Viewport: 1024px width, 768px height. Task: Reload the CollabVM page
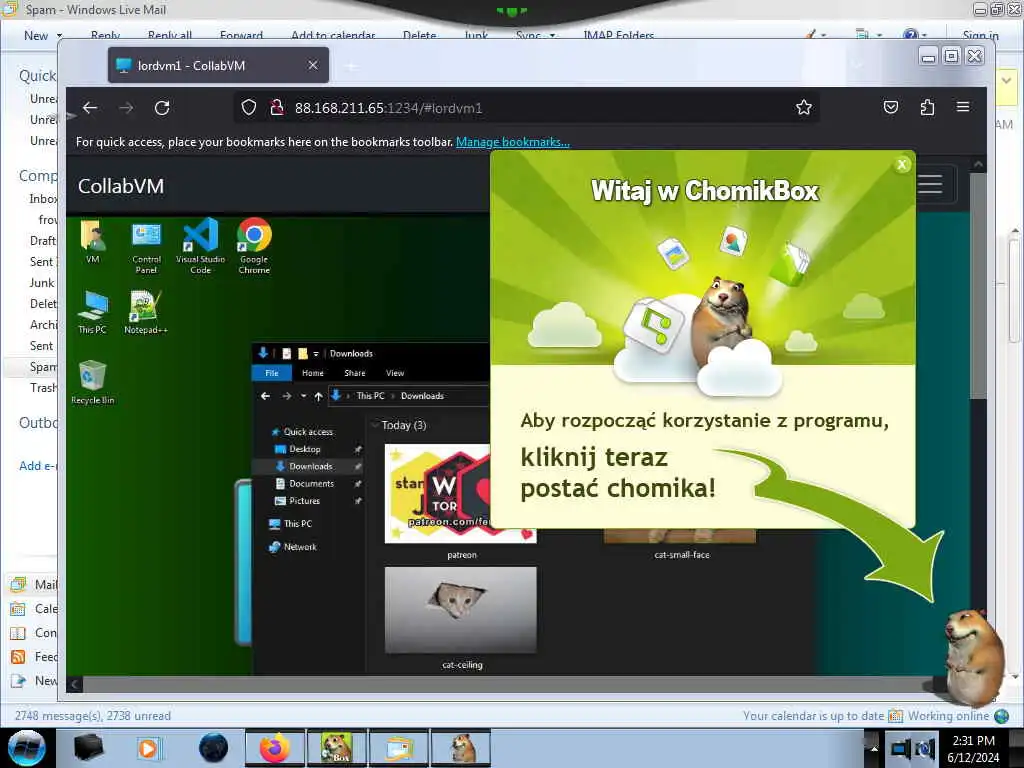point(162,108)
